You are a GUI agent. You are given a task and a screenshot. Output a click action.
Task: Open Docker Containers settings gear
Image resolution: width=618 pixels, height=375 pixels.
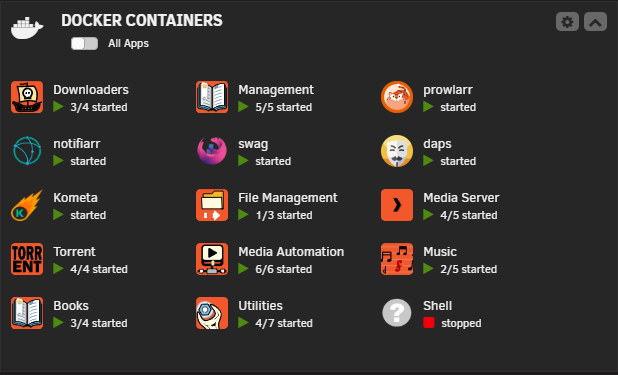(x=567, y=22)
